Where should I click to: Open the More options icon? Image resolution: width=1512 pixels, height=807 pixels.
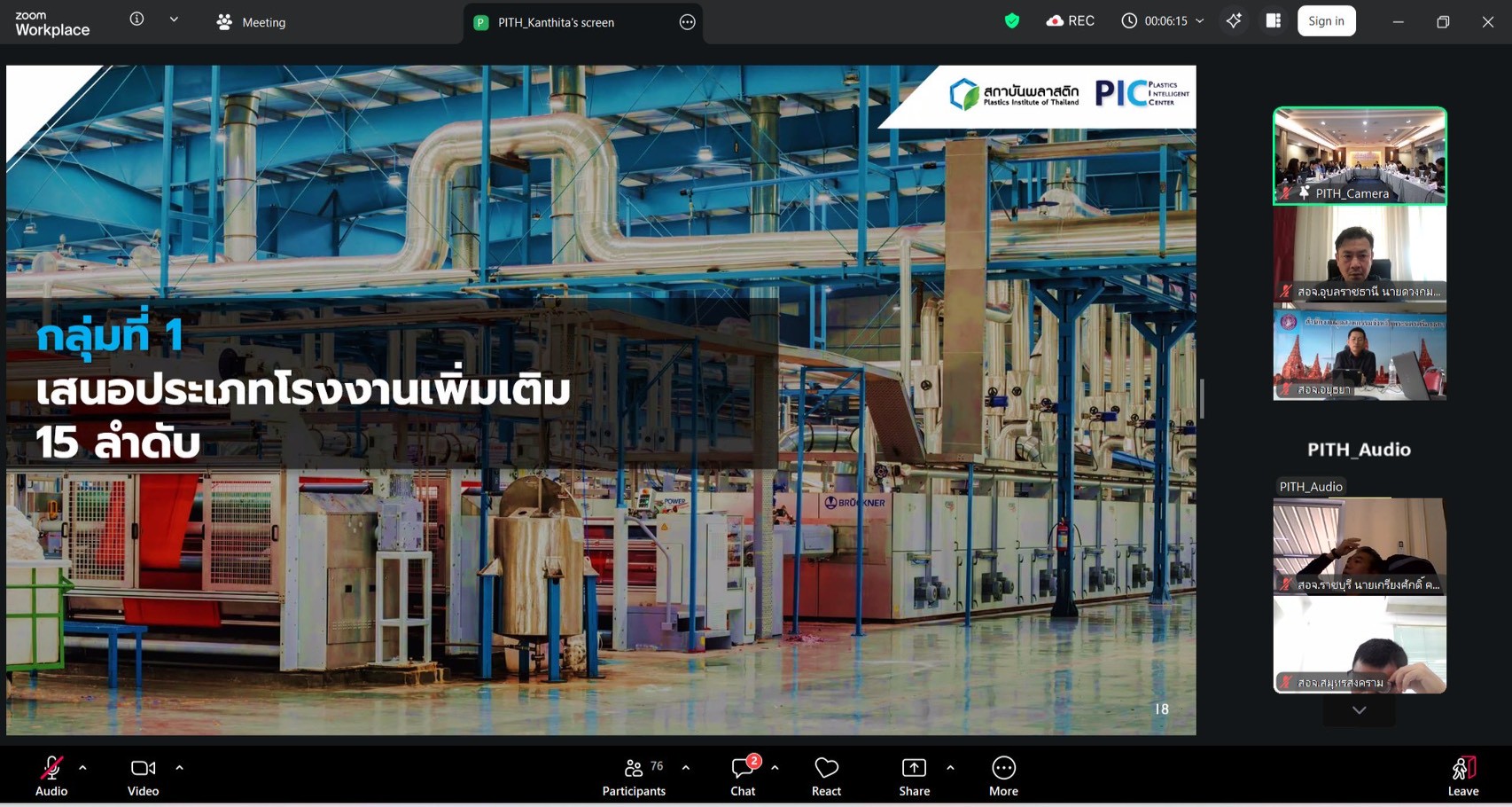pos(1003,776)
